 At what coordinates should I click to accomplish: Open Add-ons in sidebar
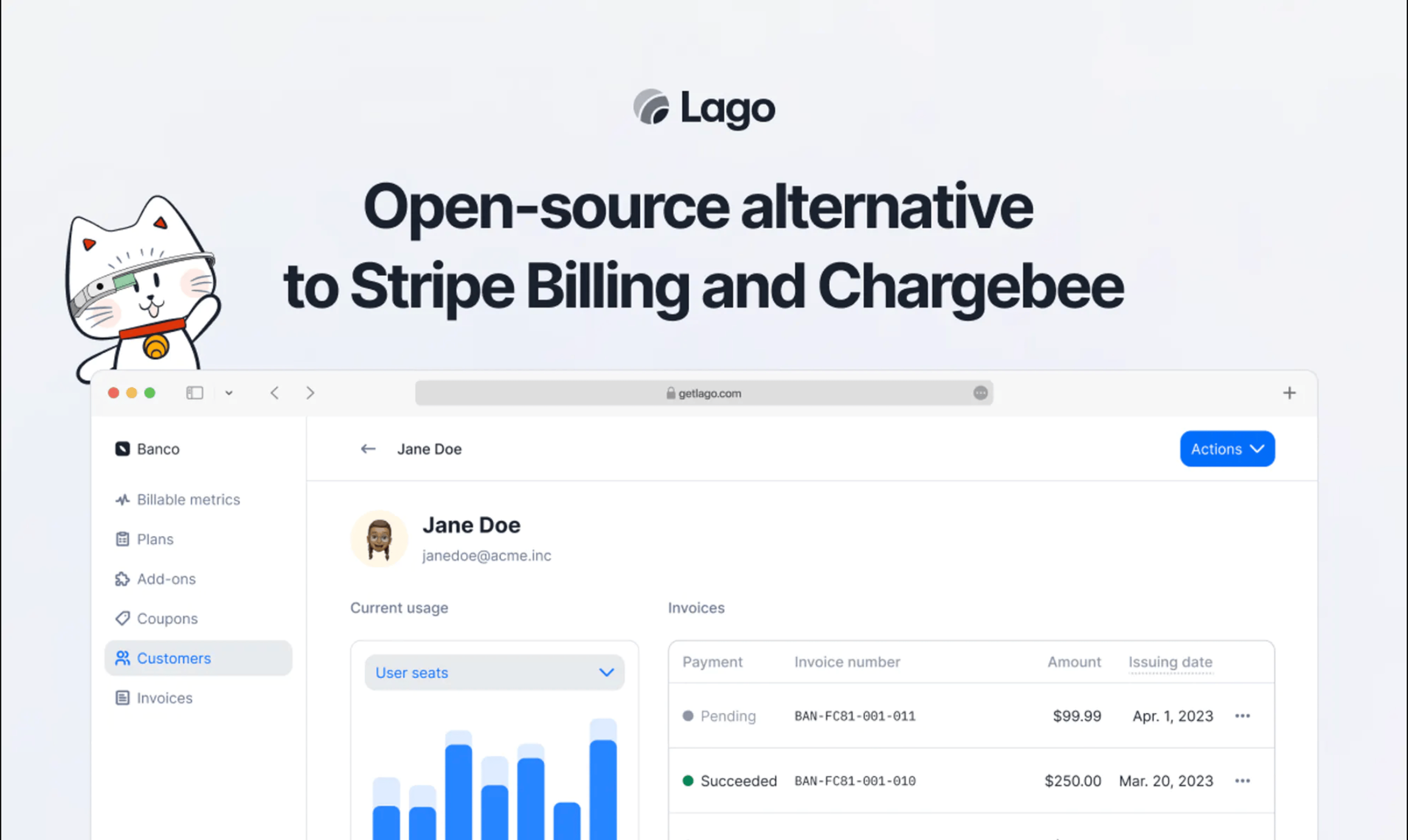point(155,579)
